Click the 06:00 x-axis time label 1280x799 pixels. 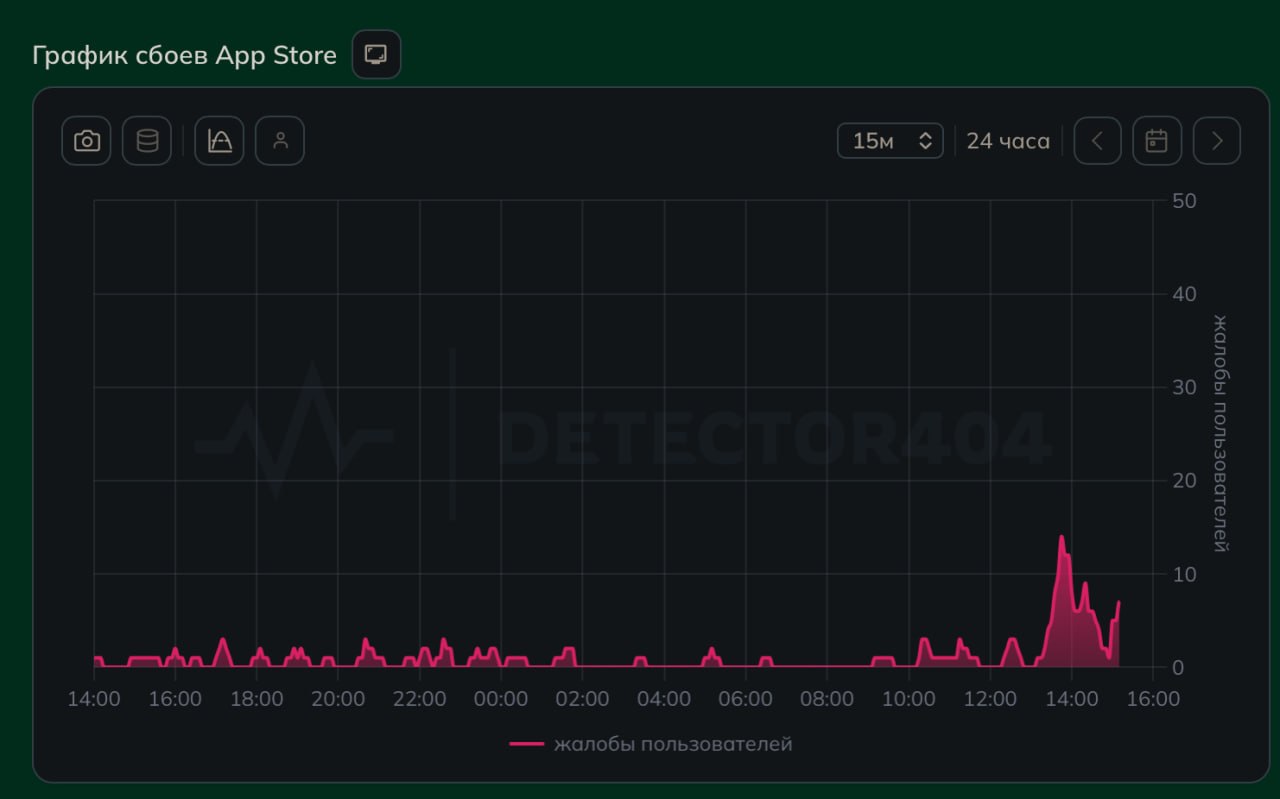[x=745, y=698]
